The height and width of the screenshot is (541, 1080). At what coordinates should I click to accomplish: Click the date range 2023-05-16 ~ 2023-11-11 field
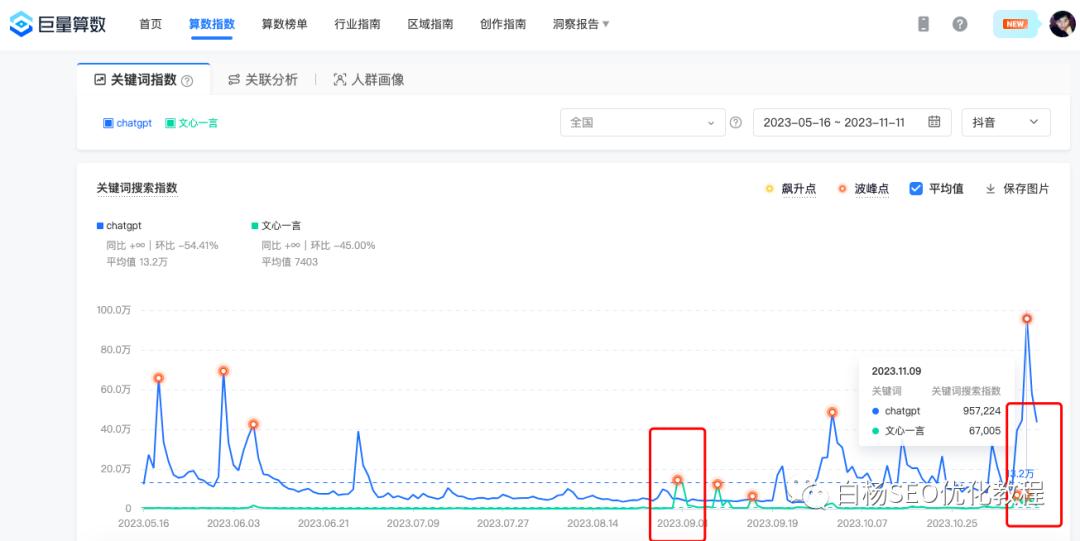pos(852,122)
